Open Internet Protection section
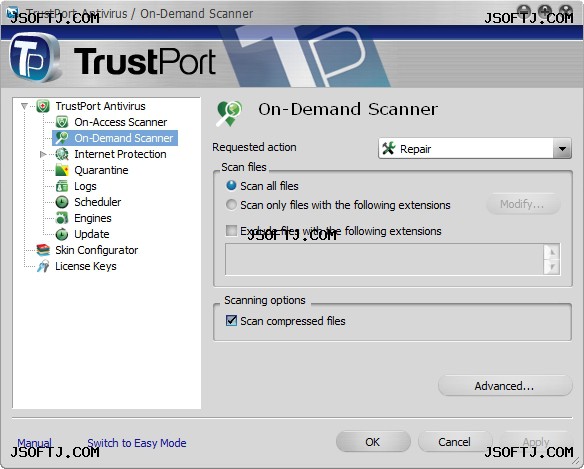 (x=120, y=154)
